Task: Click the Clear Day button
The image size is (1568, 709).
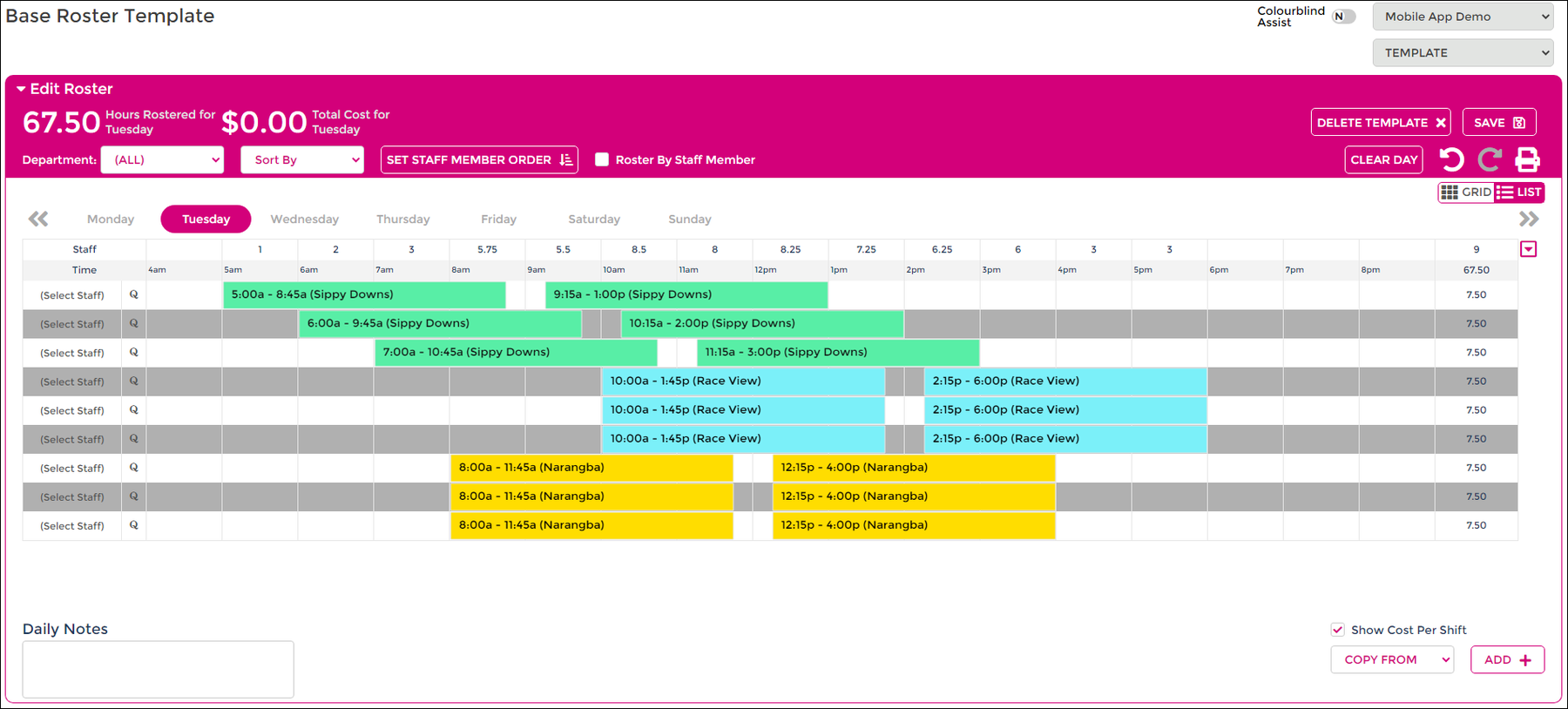Action: (1383, 159)
